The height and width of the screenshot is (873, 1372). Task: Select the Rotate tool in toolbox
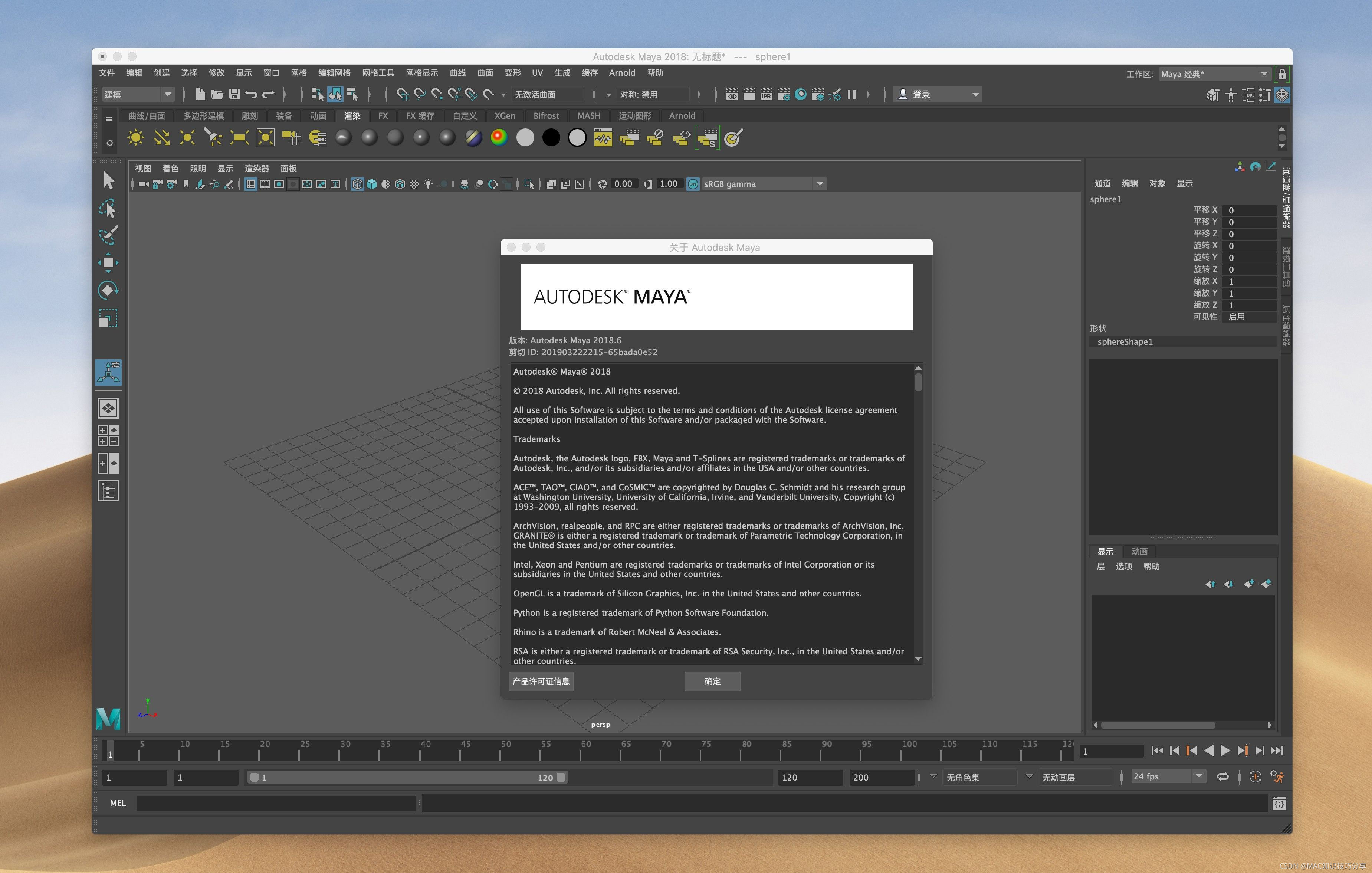tap(108, 290)
